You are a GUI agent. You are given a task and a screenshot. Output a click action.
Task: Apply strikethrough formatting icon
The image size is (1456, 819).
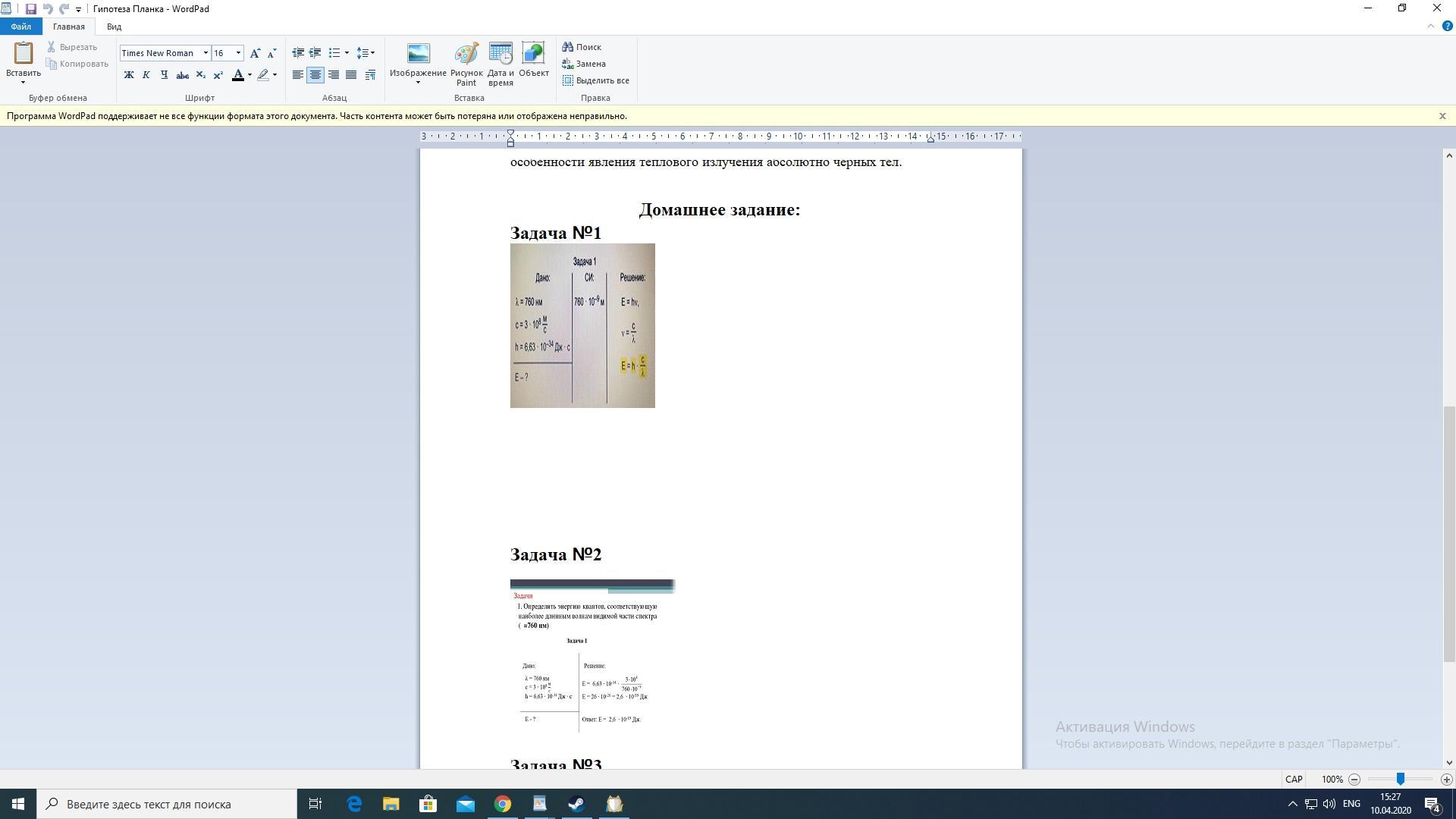point(182,75)
